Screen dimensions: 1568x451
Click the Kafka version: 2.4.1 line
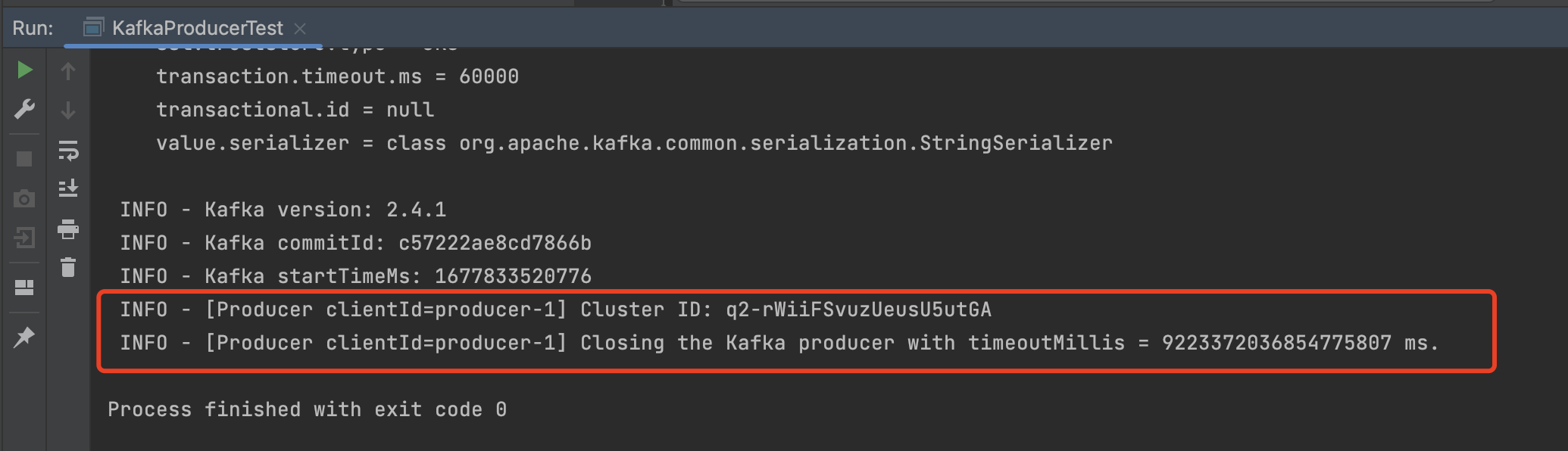(283, 210)
